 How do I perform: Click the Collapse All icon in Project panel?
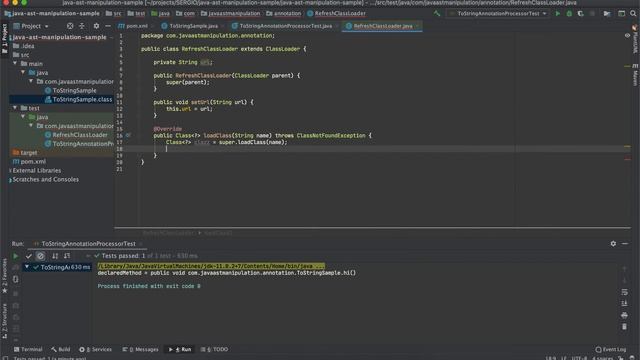point(82,26)
